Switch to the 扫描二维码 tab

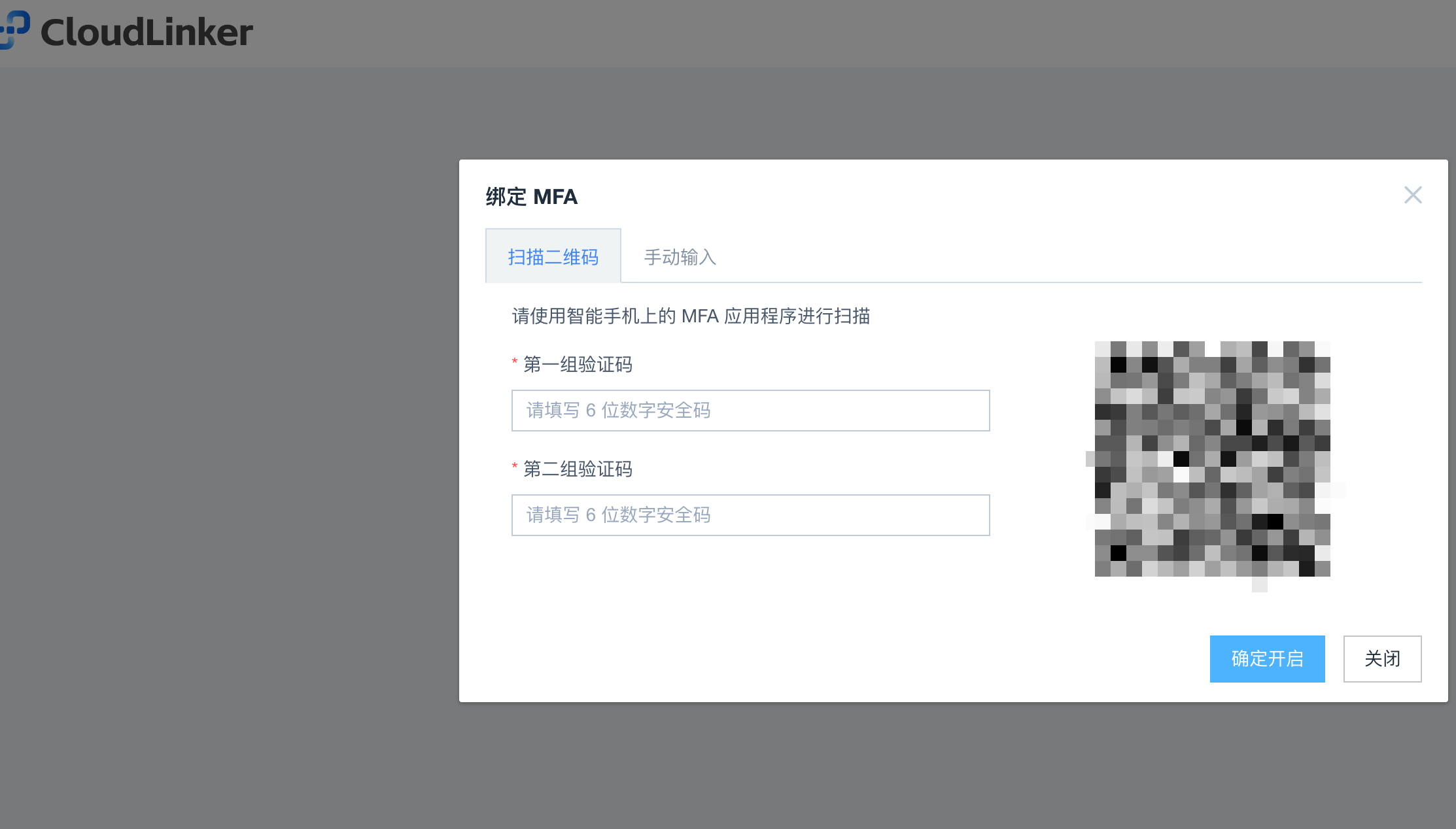point(553,257)
